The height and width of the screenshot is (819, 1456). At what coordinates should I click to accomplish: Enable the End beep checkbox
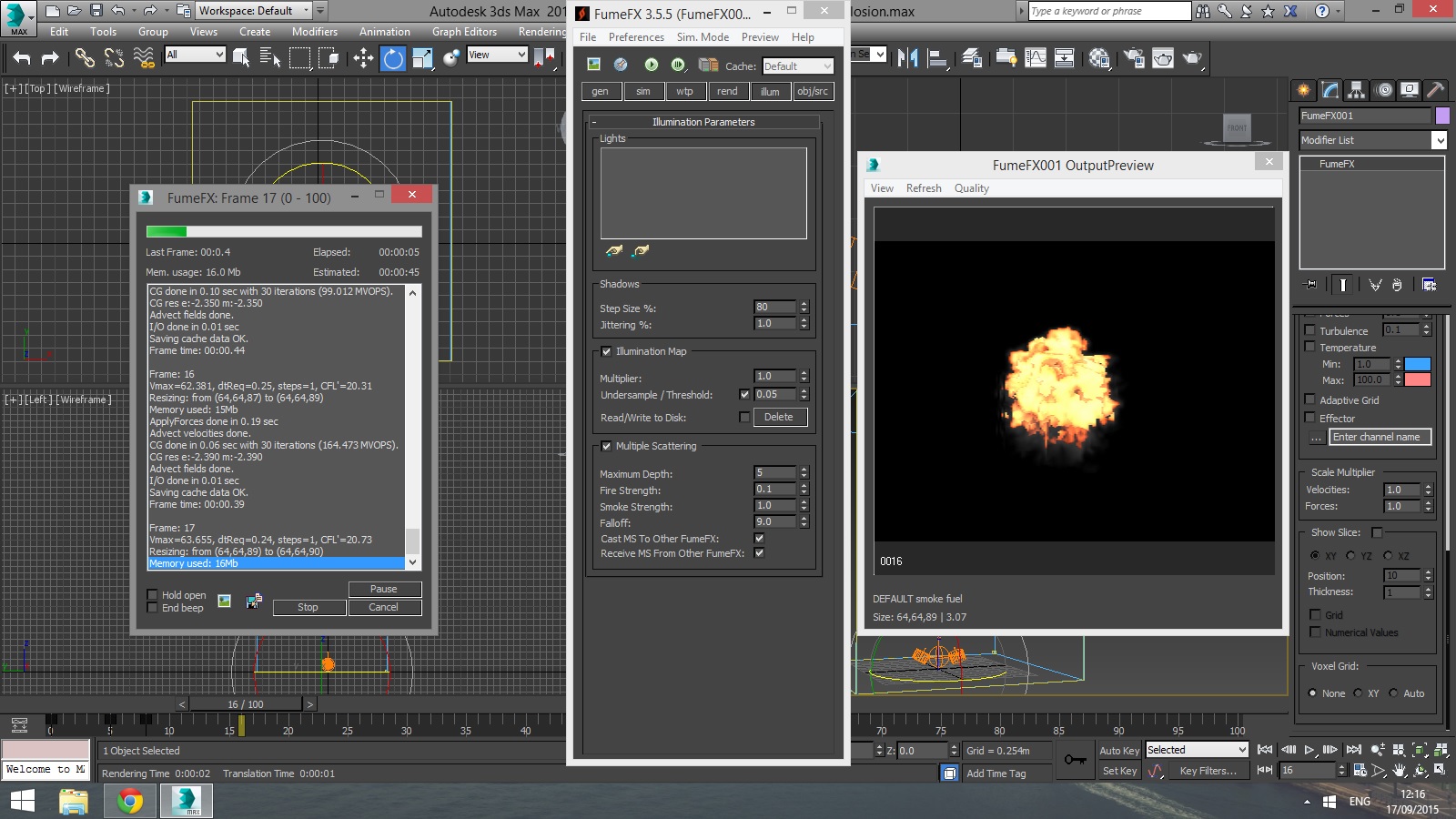coord(153,608)
